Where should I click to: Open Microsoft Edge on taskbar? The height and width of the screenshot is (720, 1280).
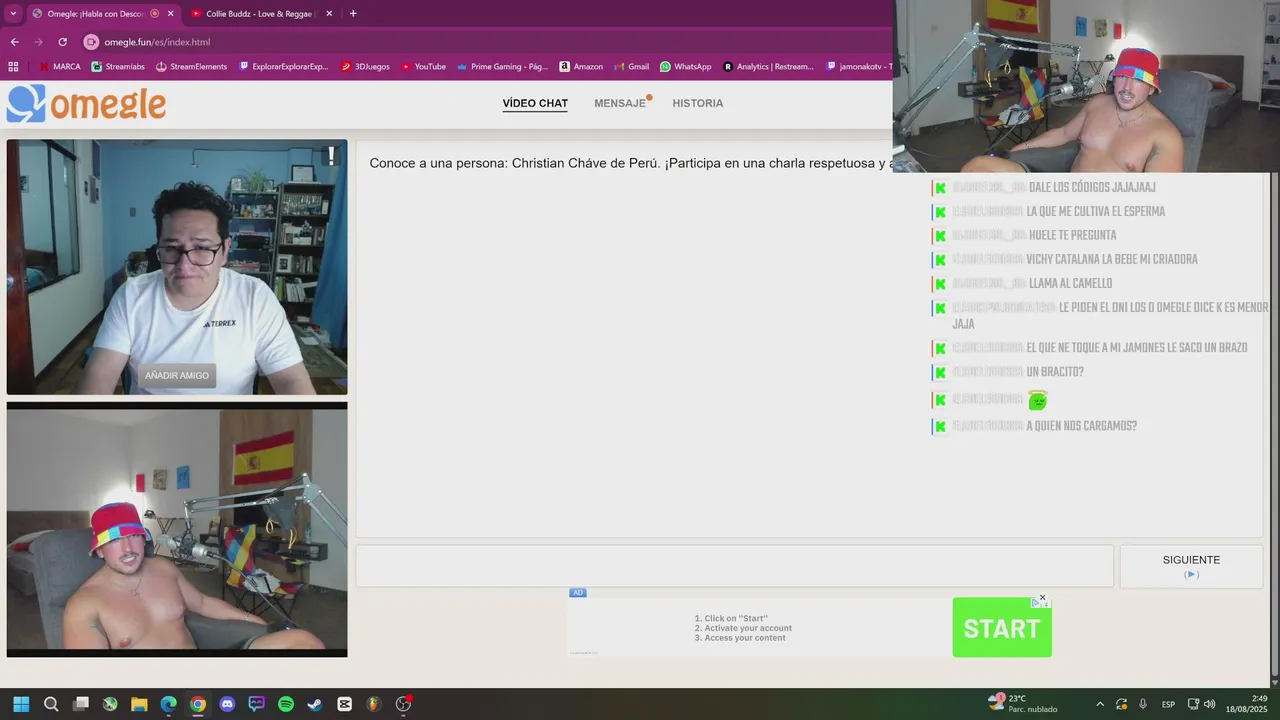tap(169, 704)
